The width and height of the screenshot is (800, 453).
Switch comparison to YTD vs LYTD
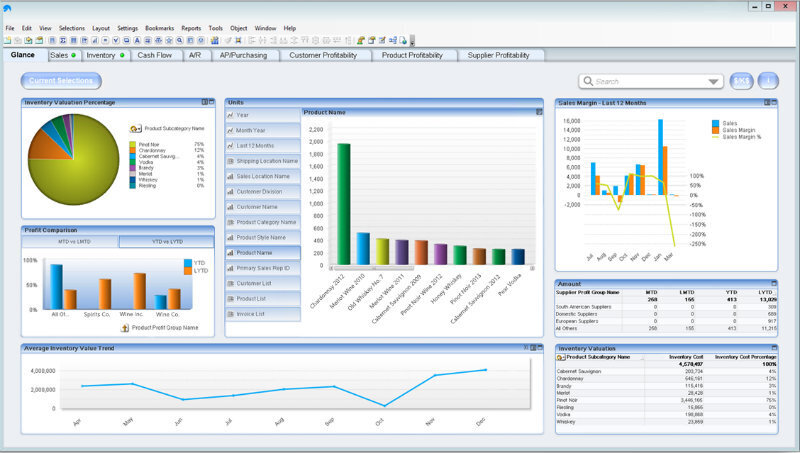164,242
